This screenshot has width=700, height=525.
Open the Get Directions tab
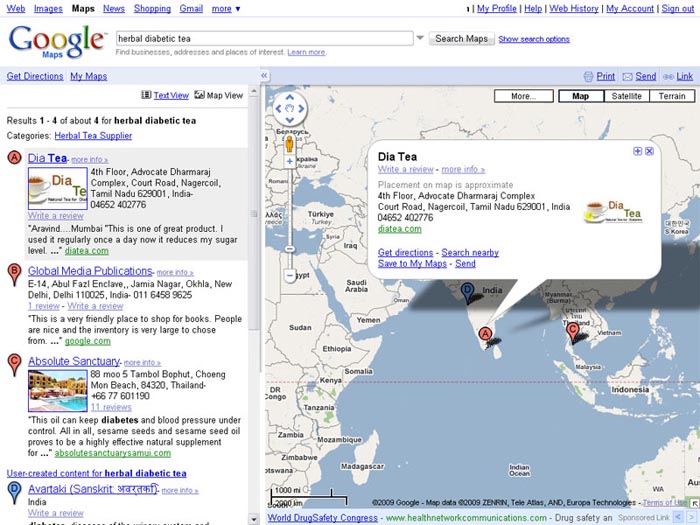(35, 76)
